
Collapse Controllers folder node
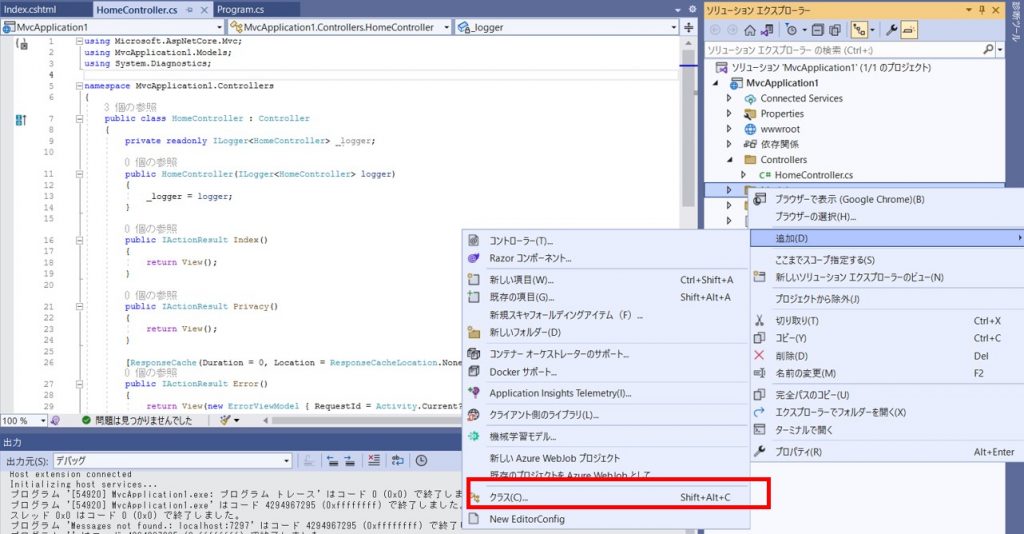[x=729, y=160]
